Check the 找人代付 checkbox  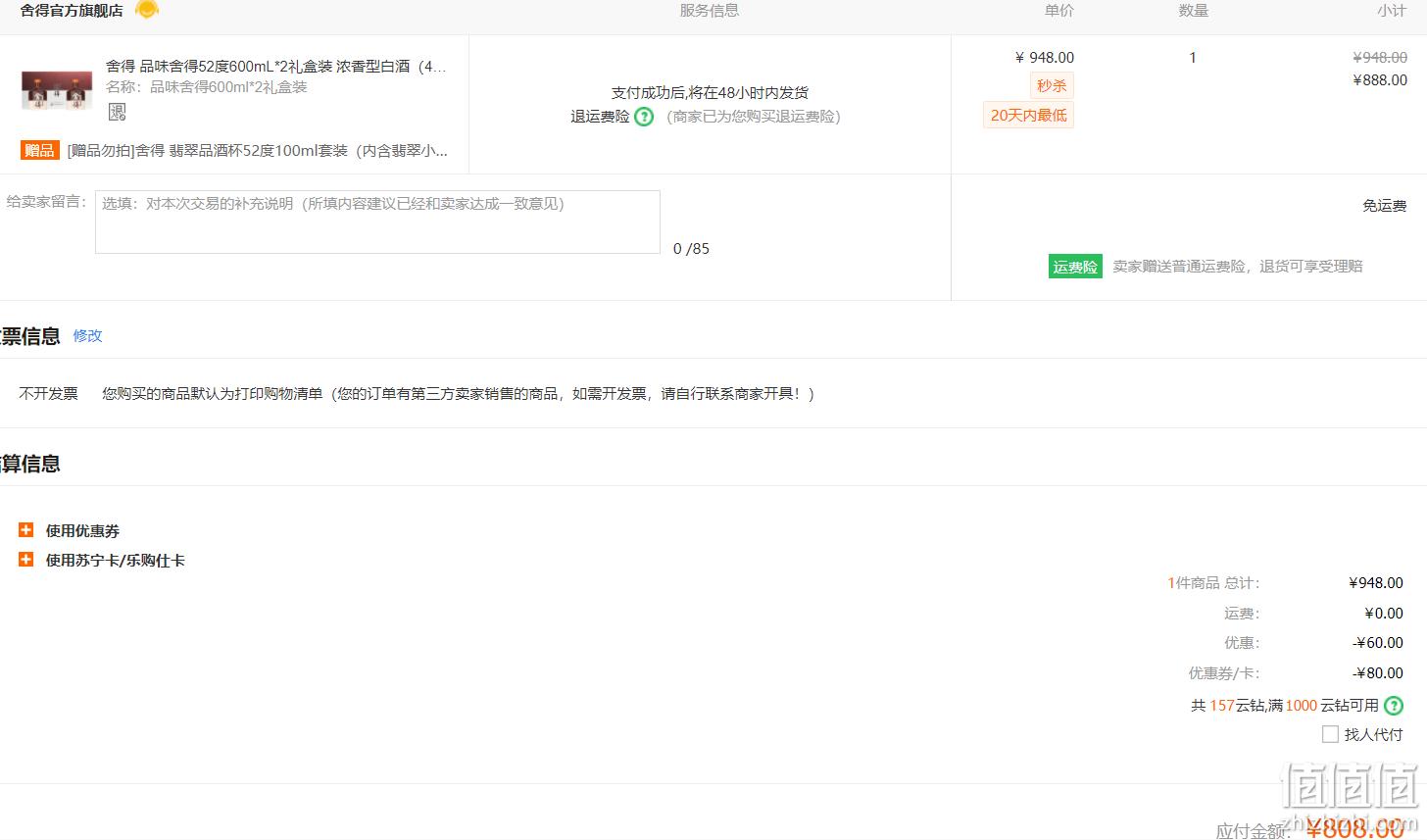click(1330, 734)
